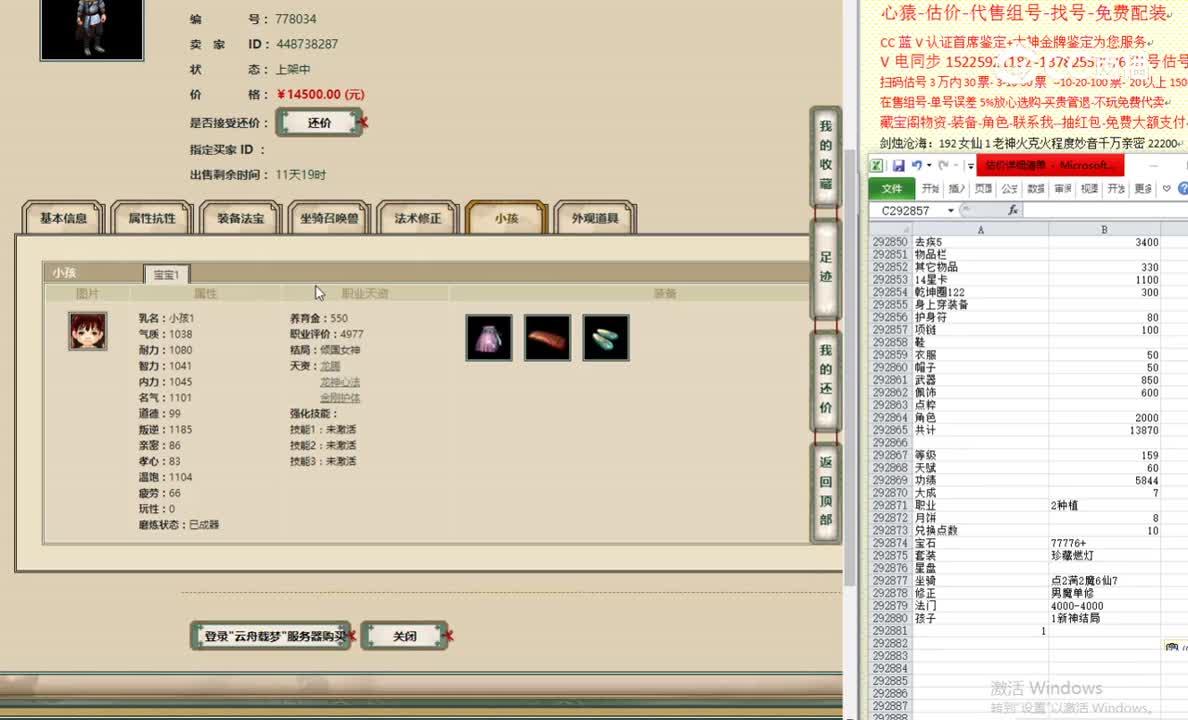
Task: Select the purple pouch equipment icon
Action: [488, 337]
